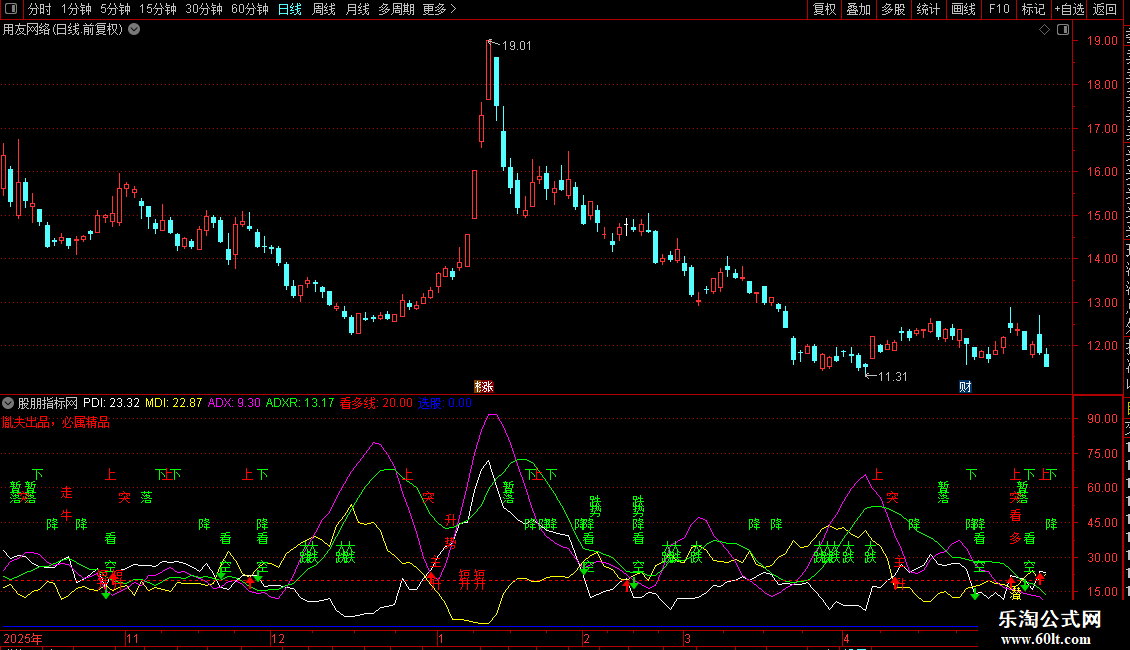Toggle the right side panel icon

point(1063,30)
